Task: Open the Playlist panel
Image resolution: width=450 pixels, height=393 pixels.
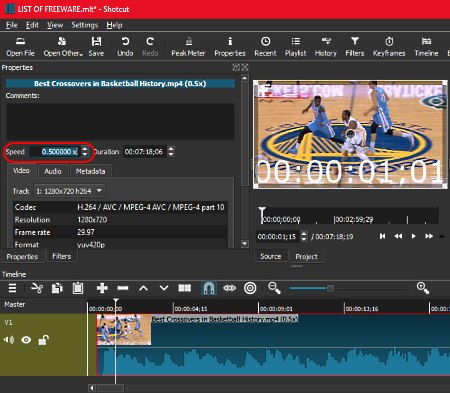Action: click(x=296, y=46)
